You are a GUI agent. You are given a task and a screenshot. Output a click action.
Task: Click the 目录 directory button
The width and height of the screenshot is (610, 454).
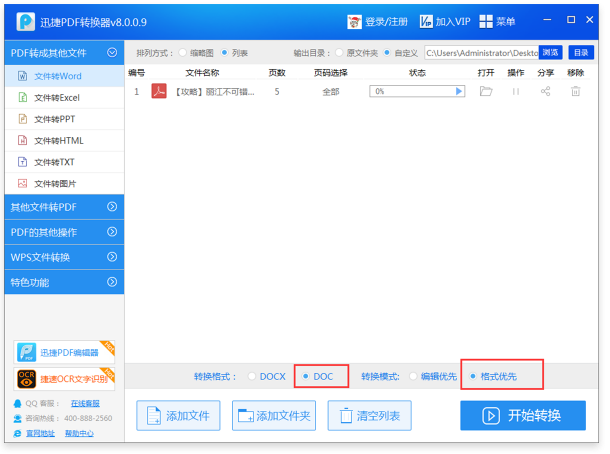(581, 53)
